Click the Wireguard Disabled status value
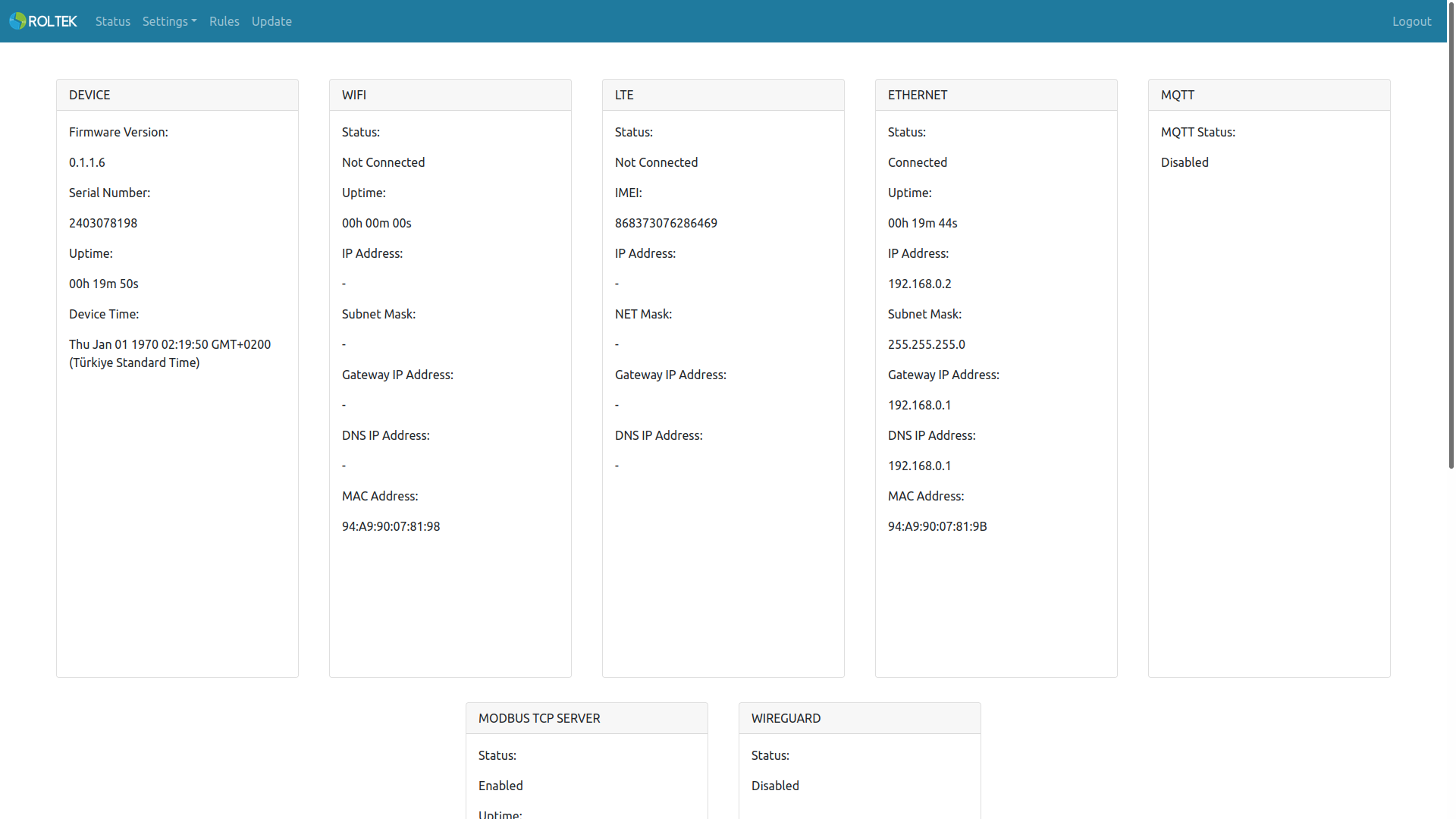The width and height of the screenshot is (1456, 819). point(775,786)
